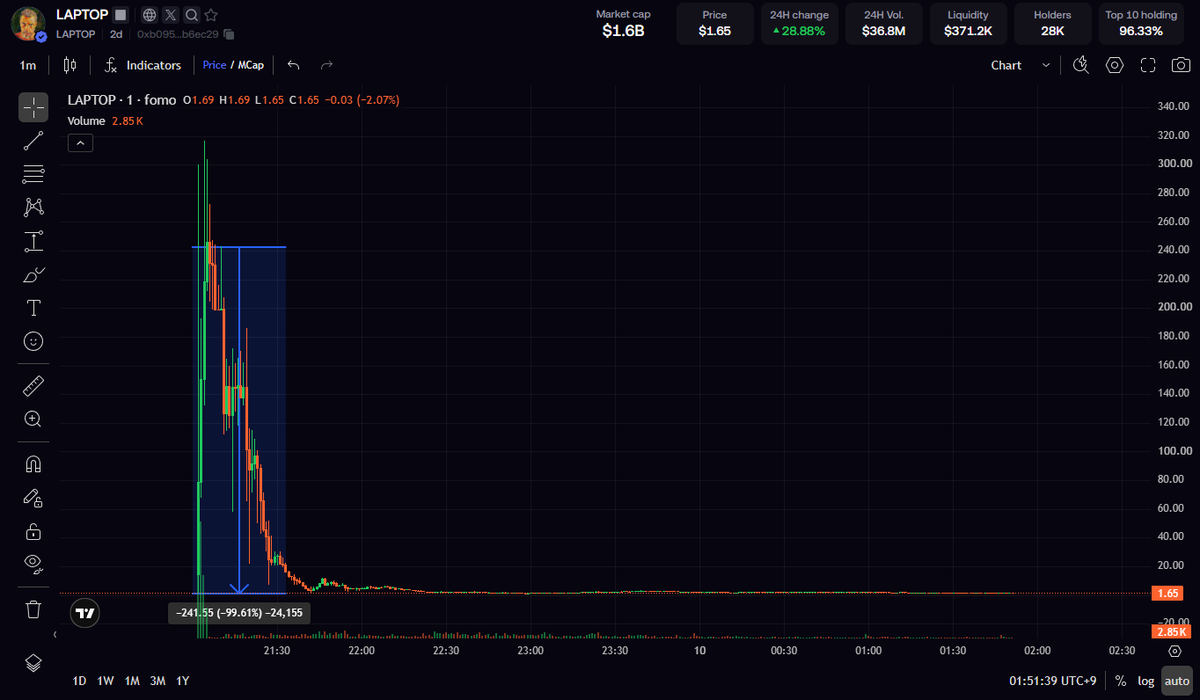Click the 1.65 current price tag on axis

coord(1169,593)
